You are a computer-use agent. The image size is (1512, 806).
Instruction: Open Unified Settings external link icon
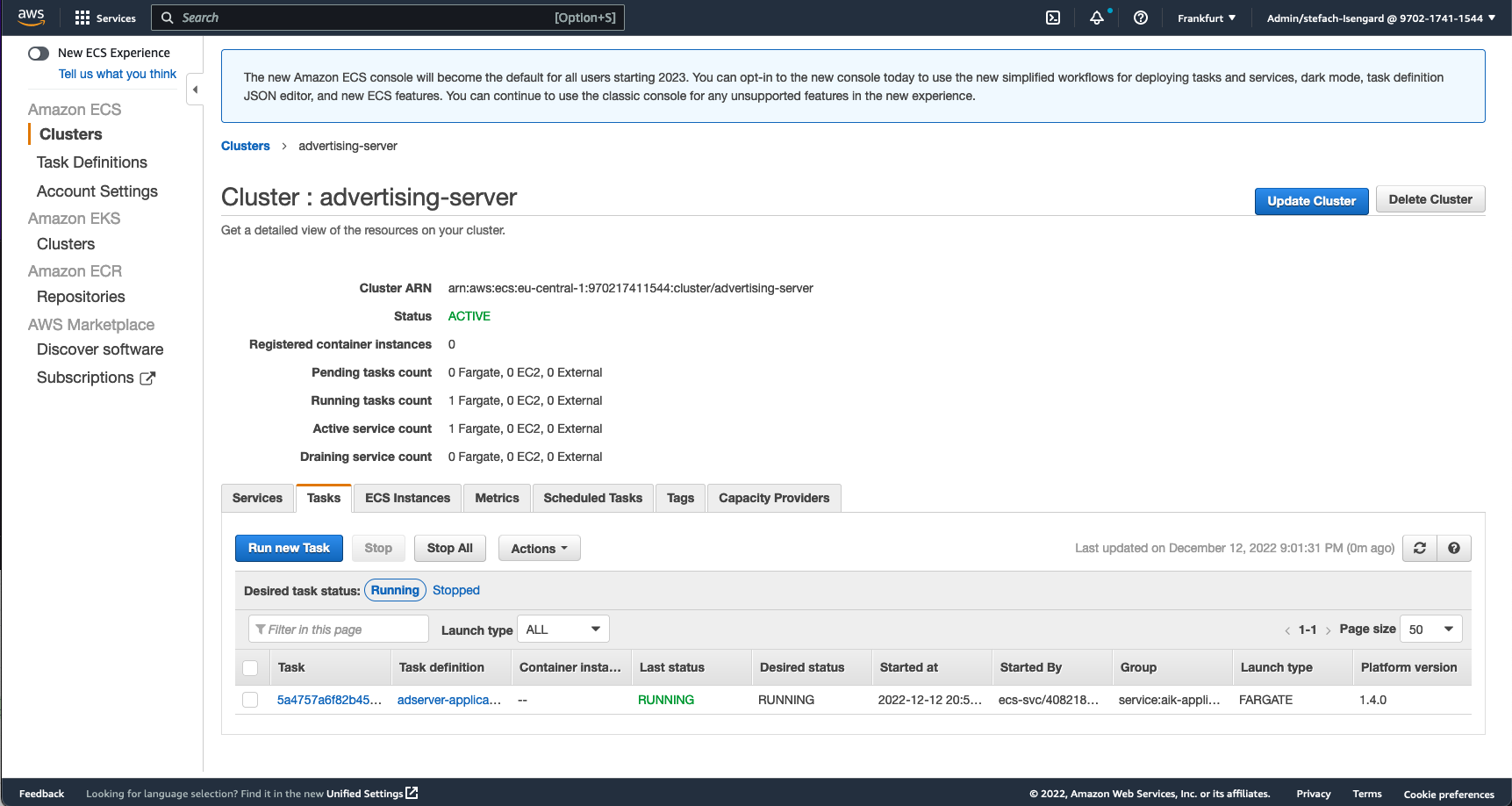pyautogui.click(x=412, y=793)
